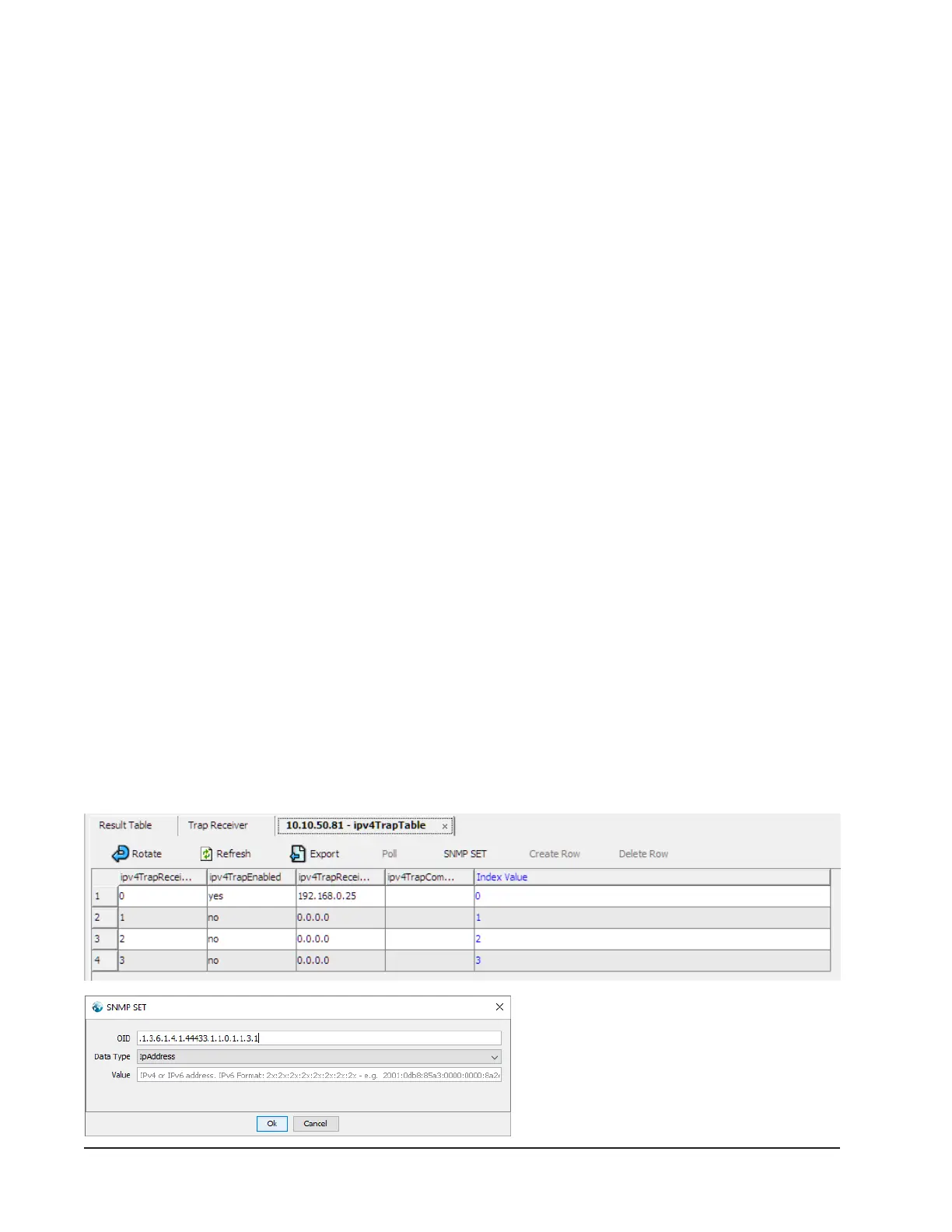Click the Refresh icon in the table toolbar
The width and height of the screenshot is (952, 1232).
pyautogui.click(x=206, y=854)
